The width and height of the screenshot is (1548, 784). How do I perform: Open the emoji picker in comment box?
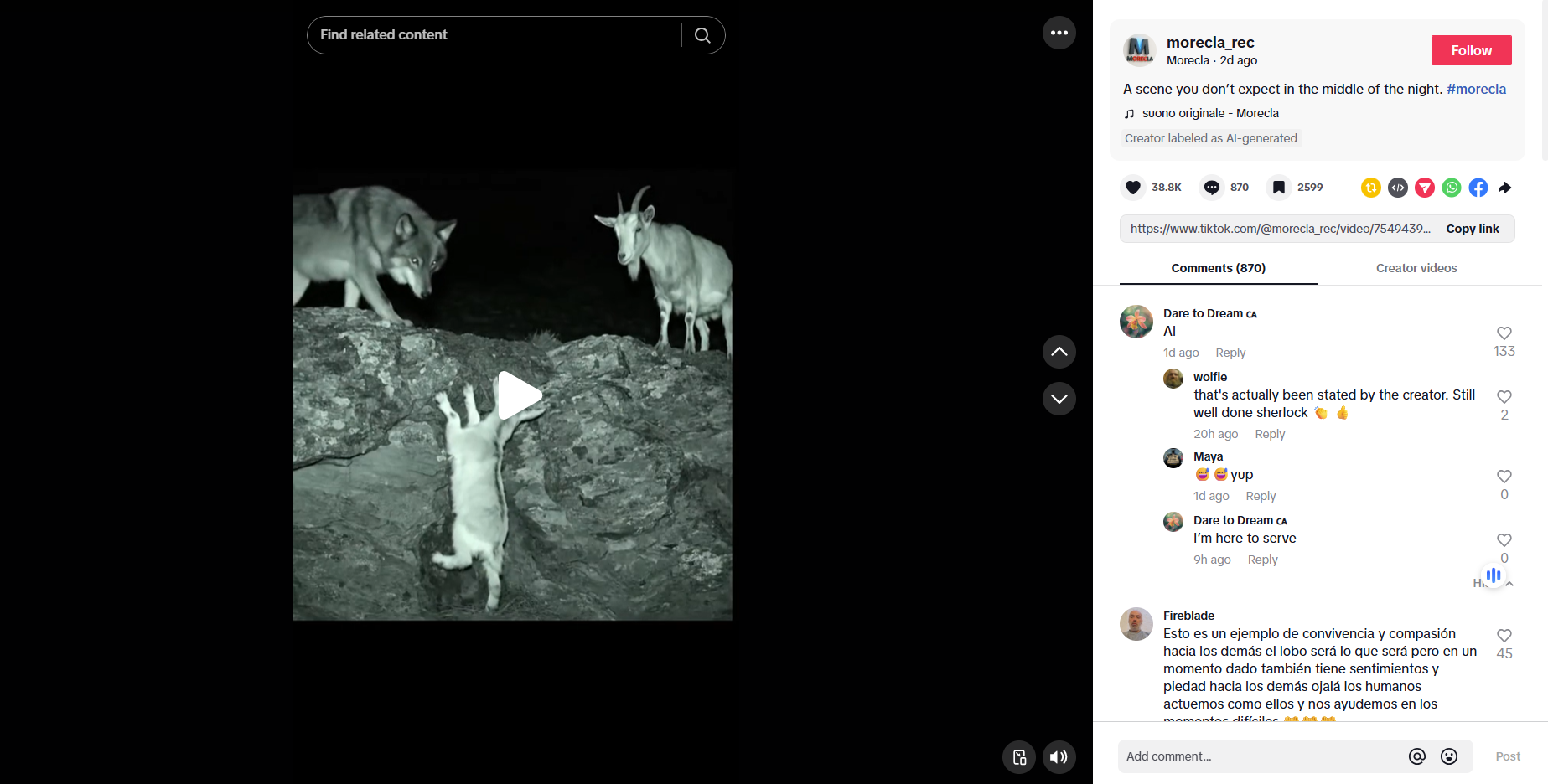tap(1449, 756)
